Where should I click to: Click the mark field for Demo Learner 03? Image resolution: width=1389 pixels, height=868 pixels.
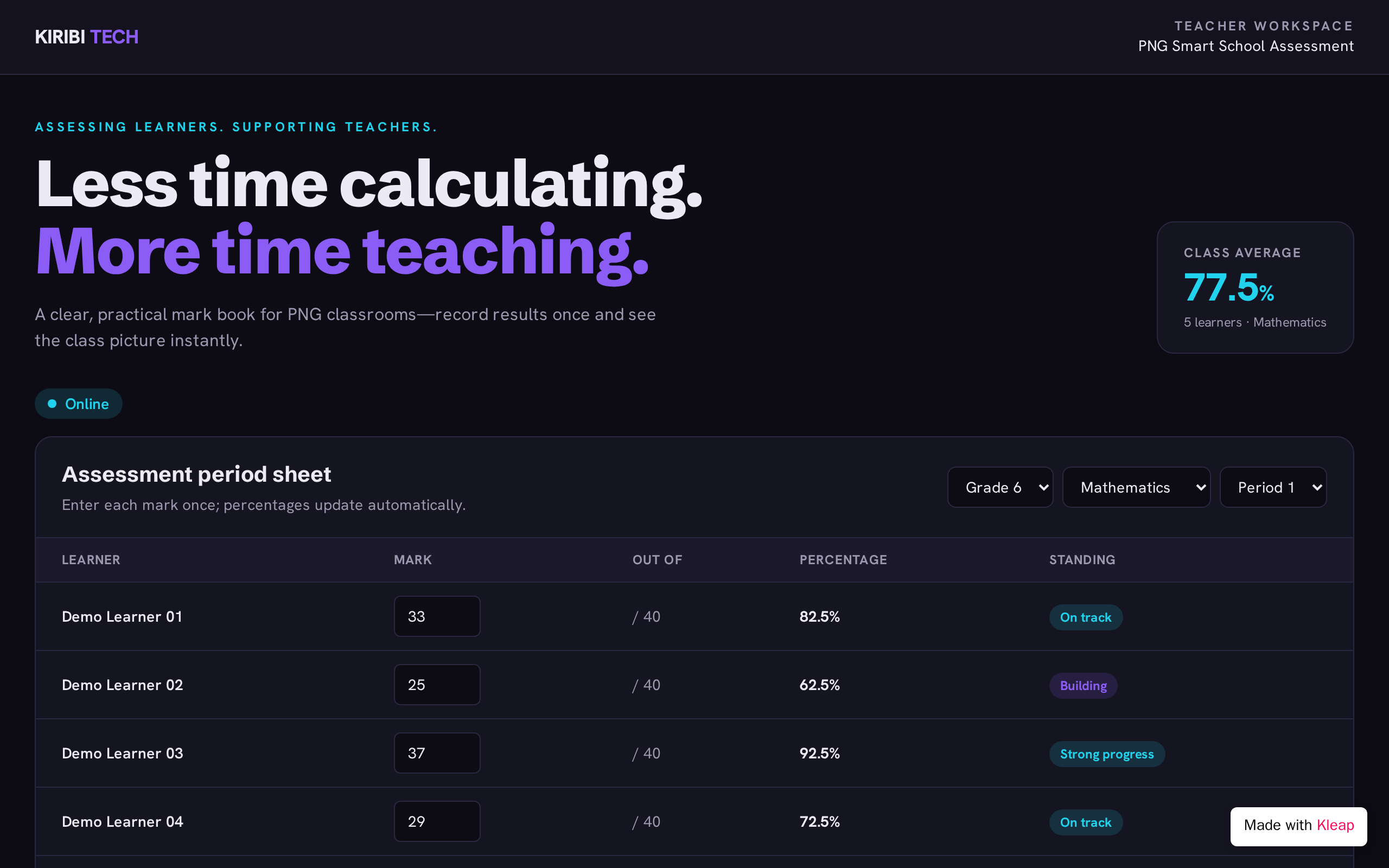coord(437,753)
